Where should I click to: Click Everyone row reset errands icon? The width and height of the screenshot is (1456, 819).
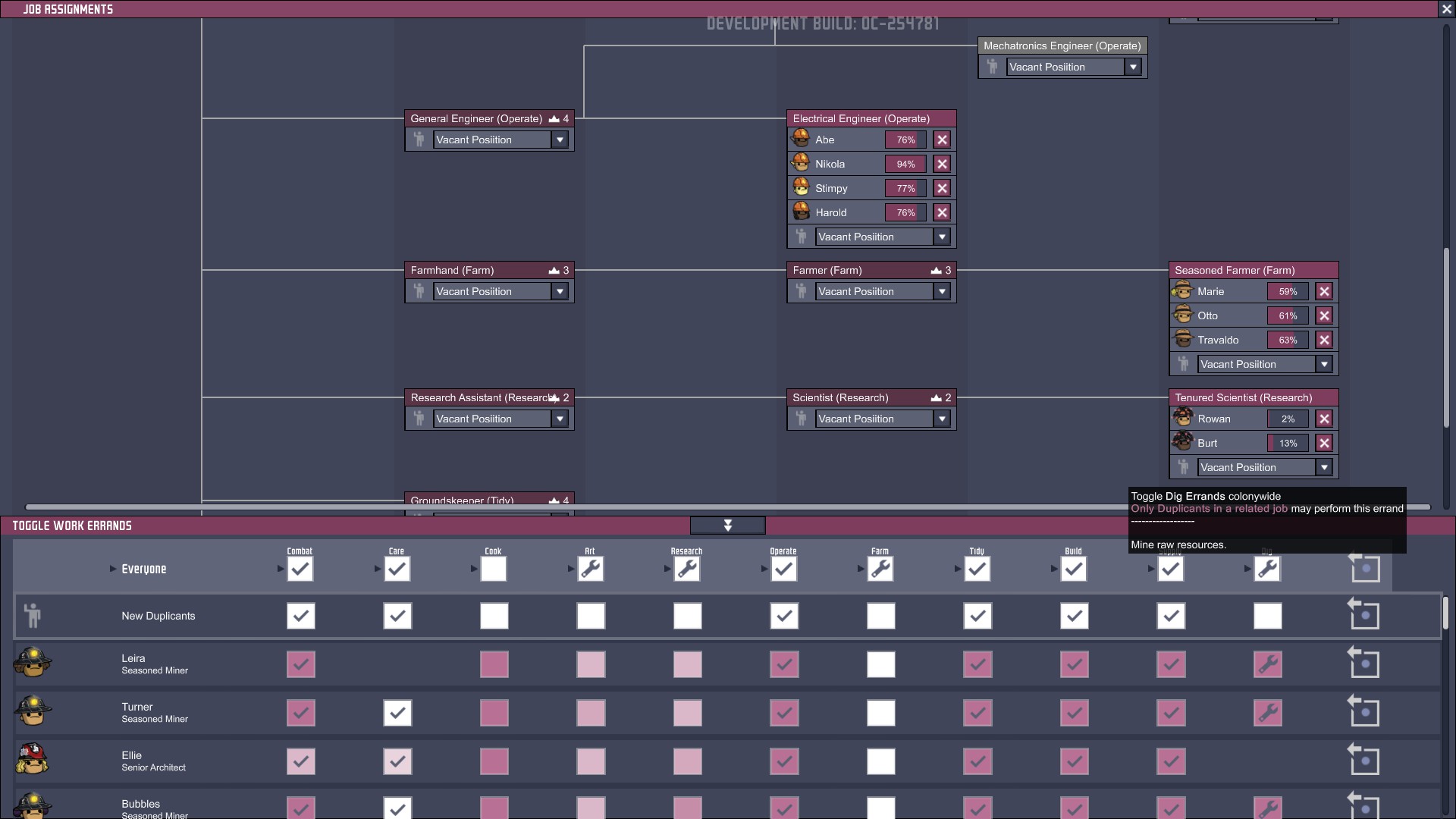[x=1363, y=568]
